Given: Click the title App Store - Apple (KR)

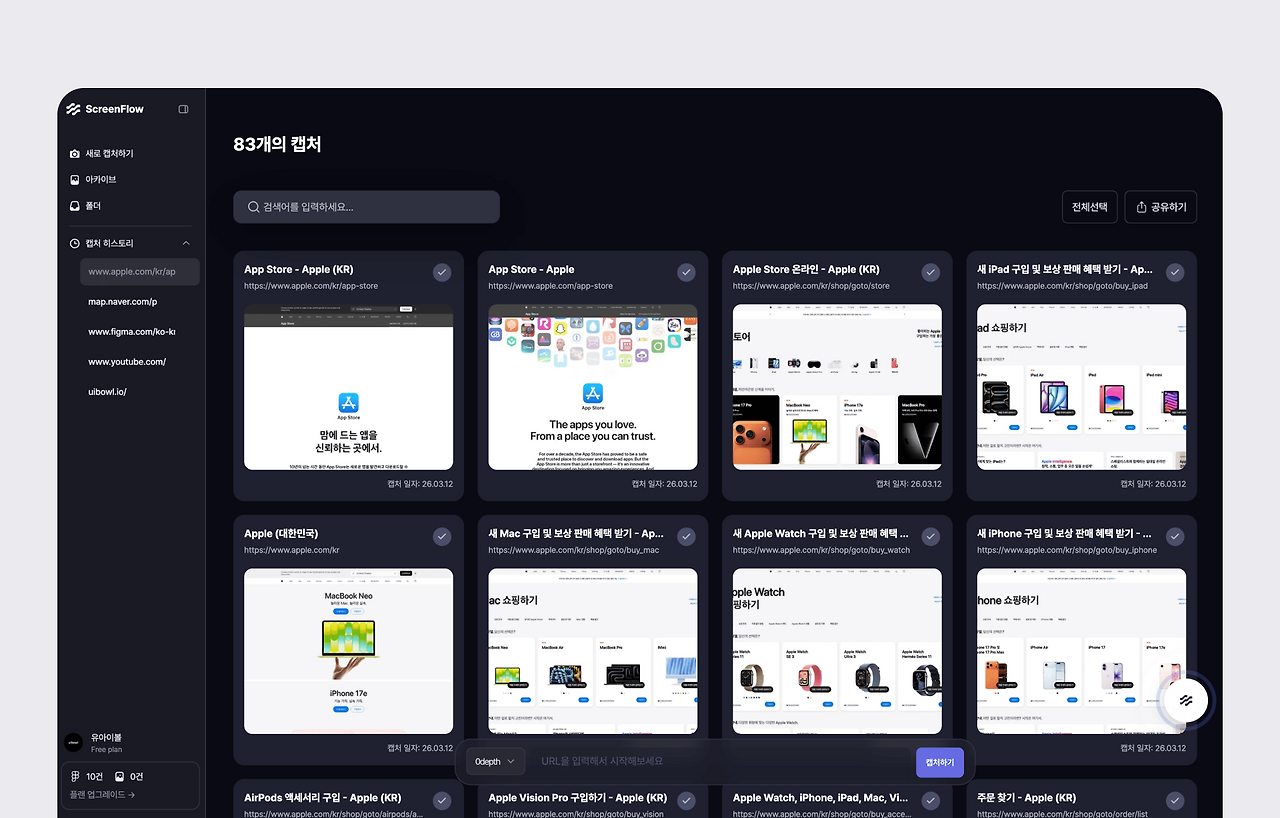Looking at the screenshot, I should click(298, 269).
